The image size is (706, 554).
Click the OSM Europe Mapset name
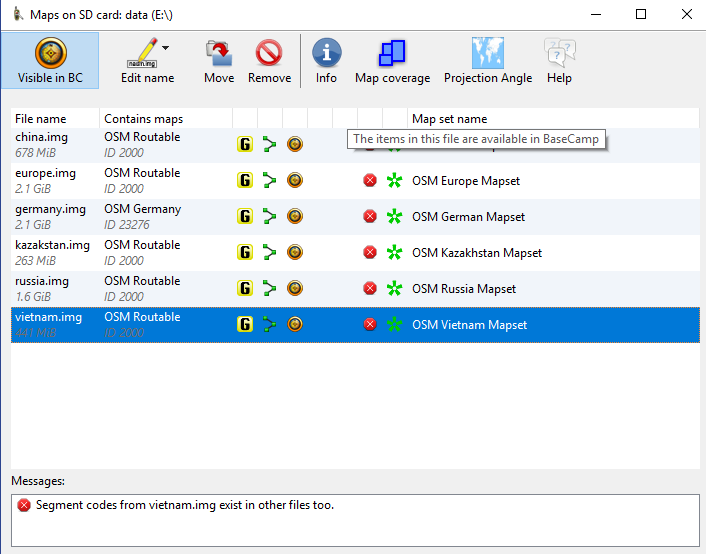point(466,181)
